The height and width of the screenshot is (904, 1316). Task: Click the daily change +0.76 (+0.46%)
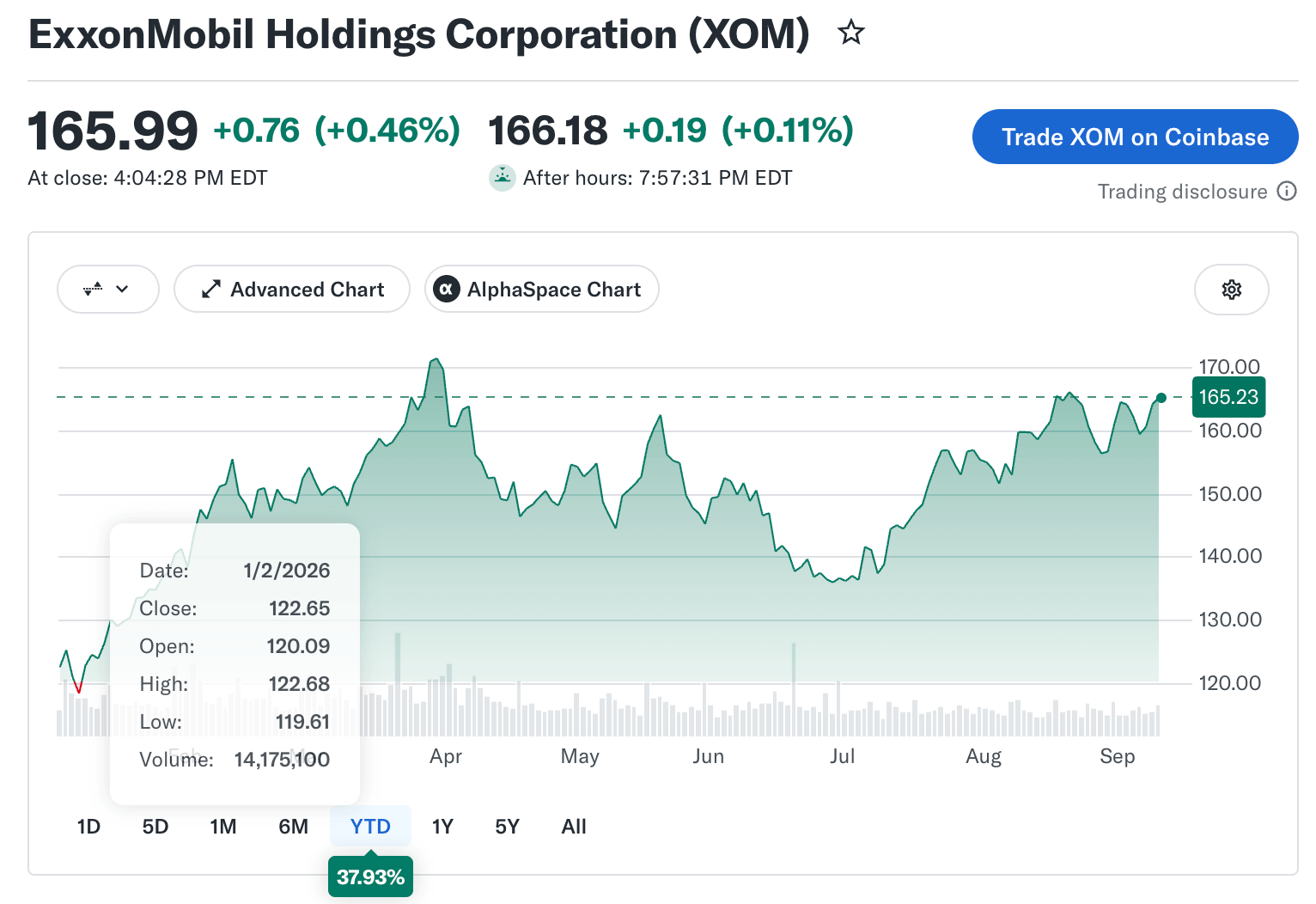pyautogui.click(x=337, y=131)
